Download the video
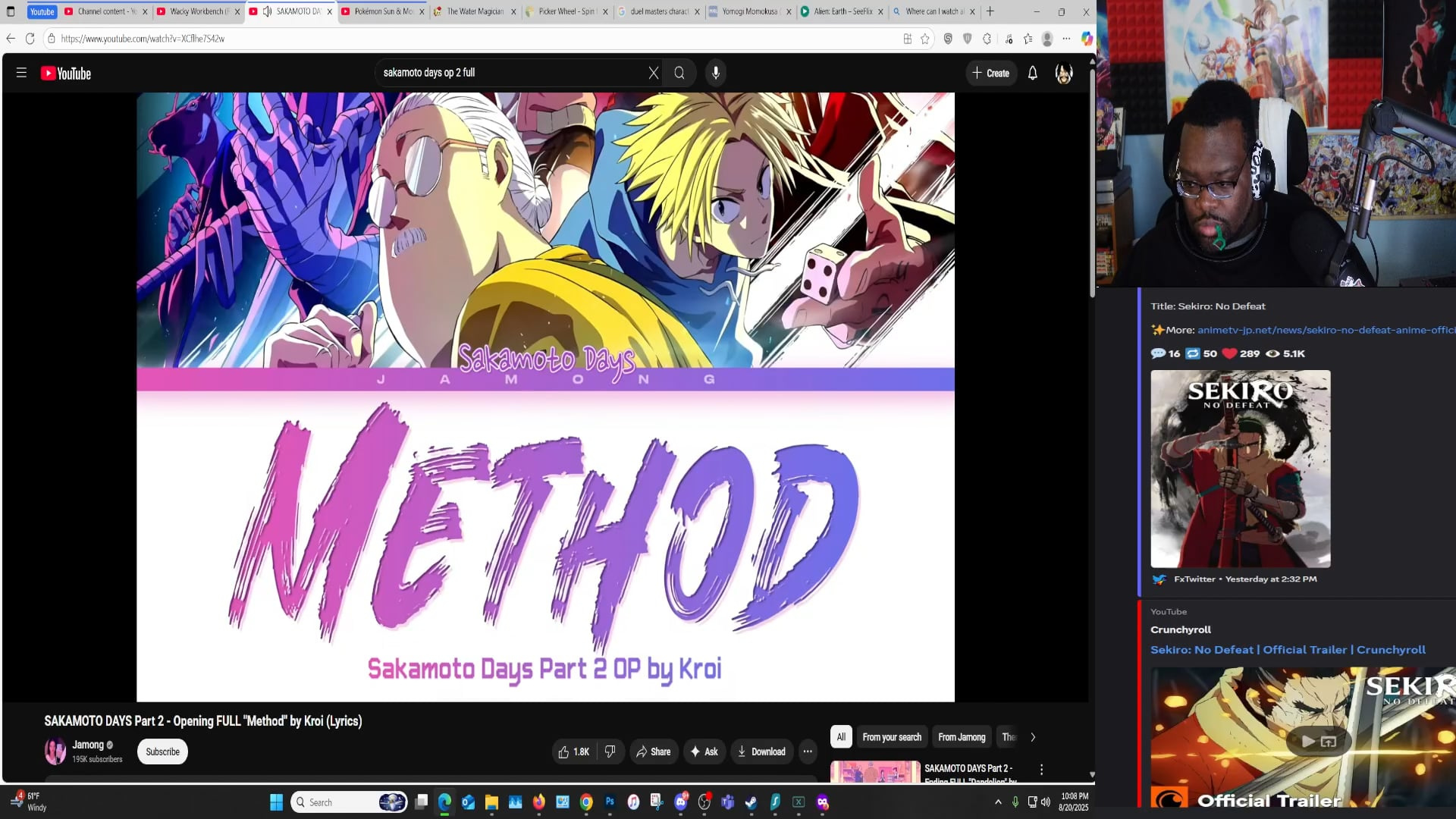This screenshot has width=1456, height=819. (x=761, y=752)
